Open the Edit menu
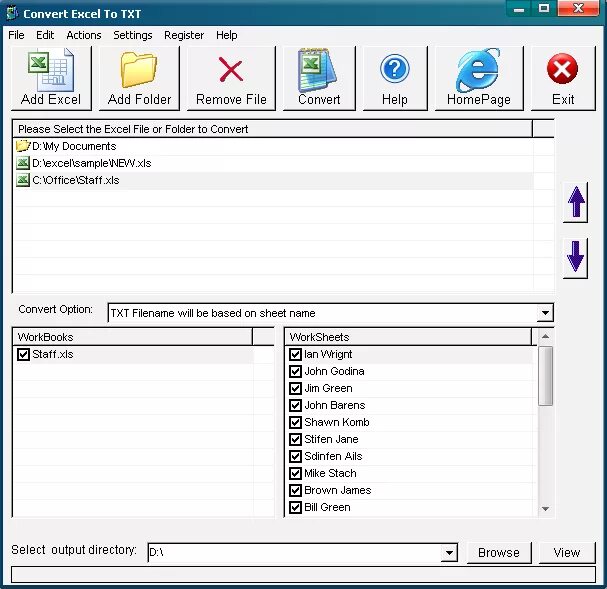Image resolution: width=607 pixels, height=589 pixels. pos(45,35)
